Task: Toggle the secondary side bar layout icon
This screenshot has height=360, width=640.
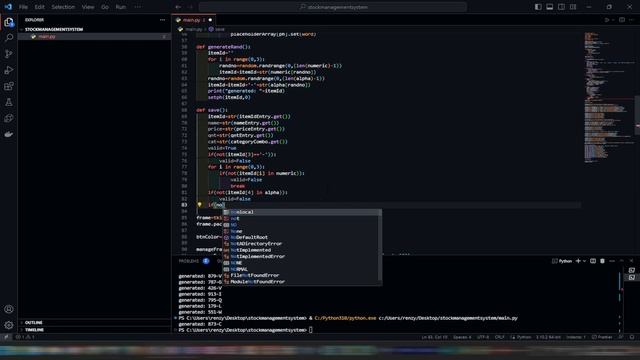Action: click(562, 7)
